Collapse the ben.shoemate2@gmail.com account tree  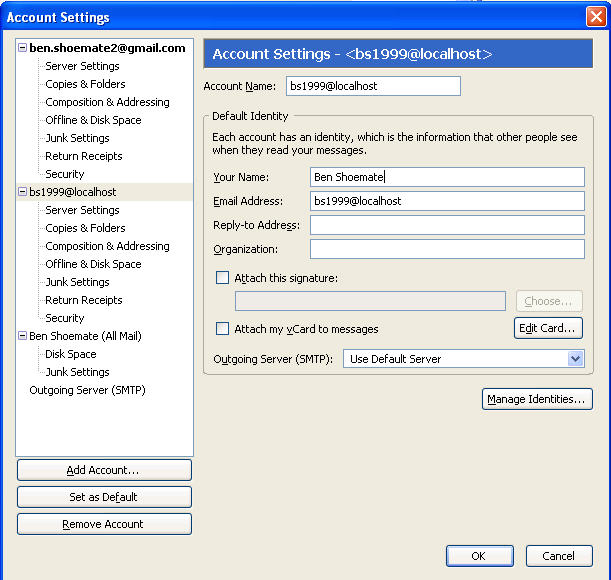pos(23,48)
